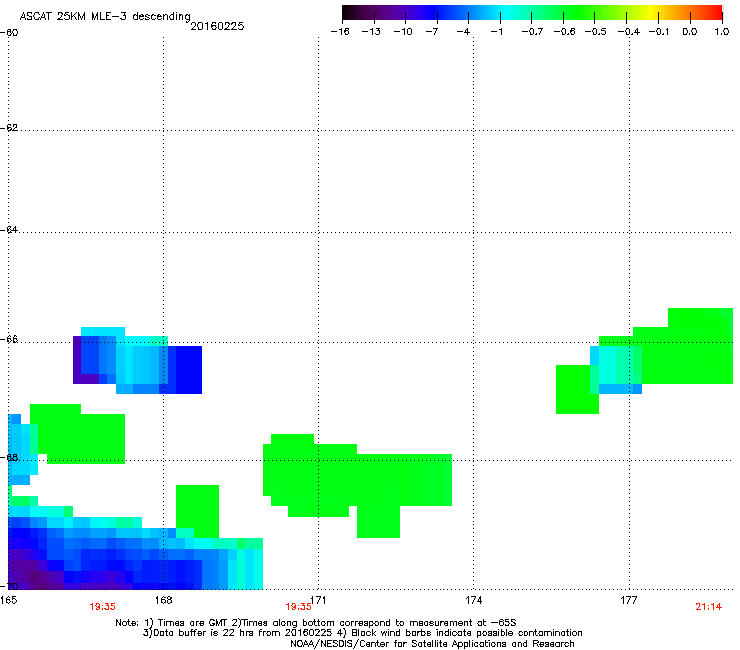Click the -4 color bar label
Viewport: 740px width, 650px height.
tap(463, 32)
